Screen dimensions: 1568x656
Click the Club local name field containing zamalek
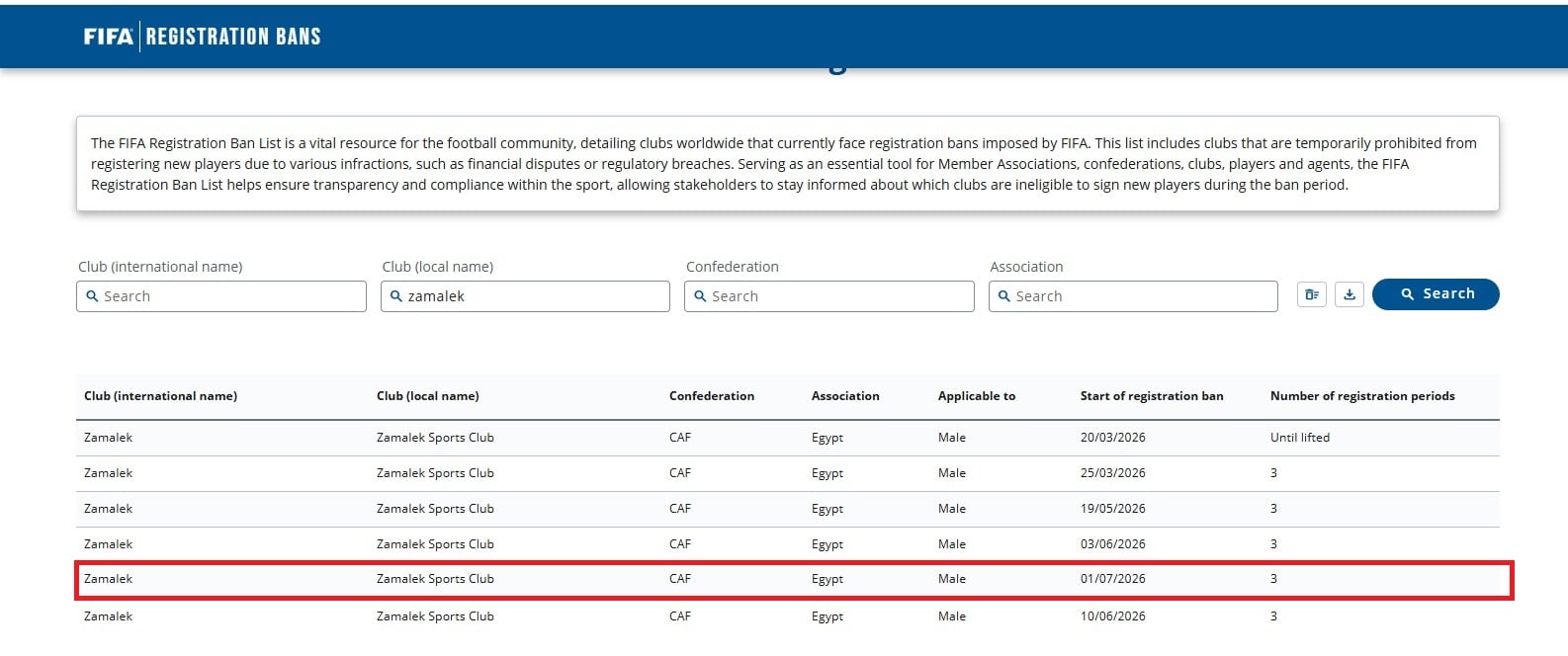[525, 296]
